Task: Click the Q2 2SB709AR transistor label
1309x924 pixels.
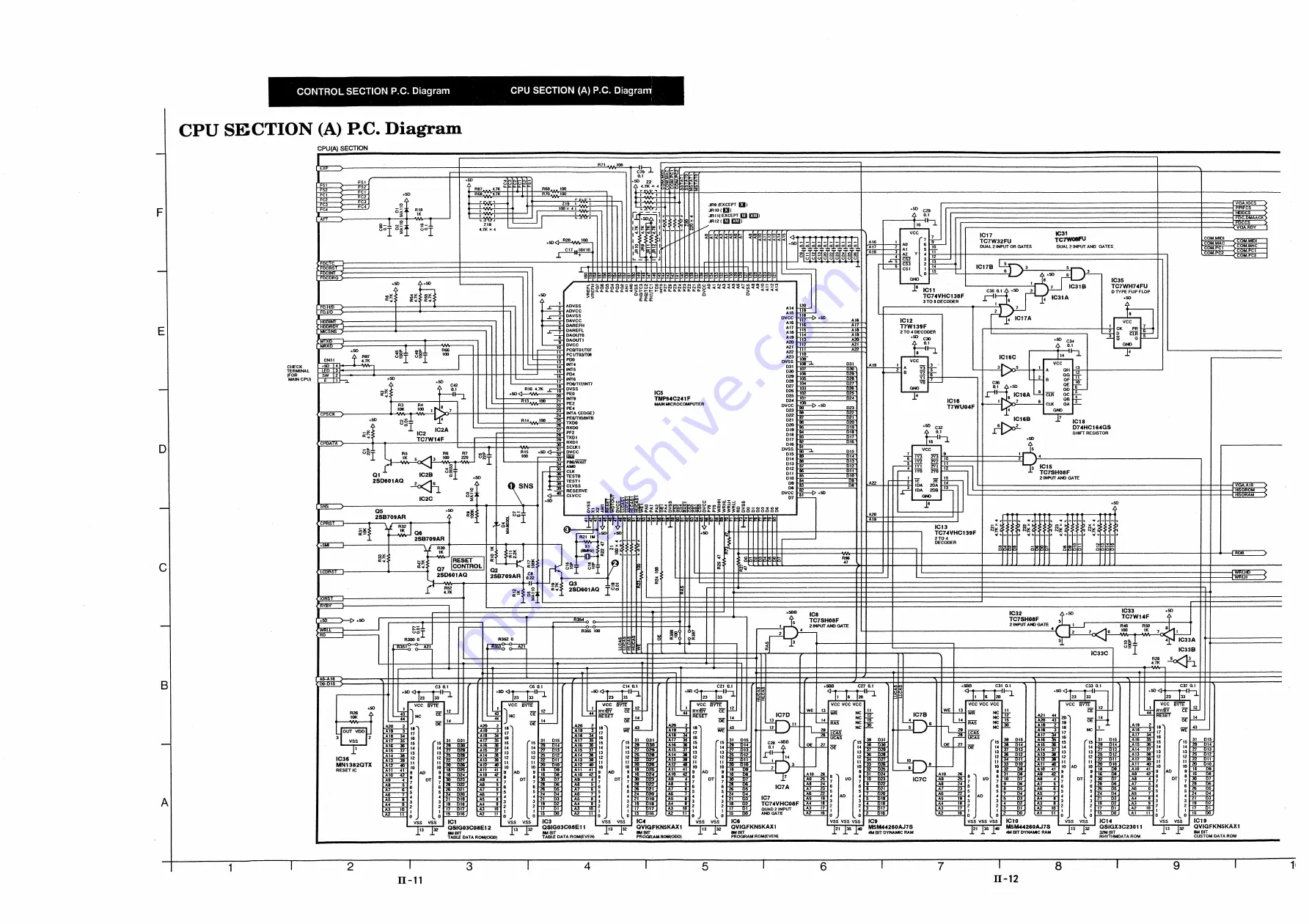Action: 505,573
